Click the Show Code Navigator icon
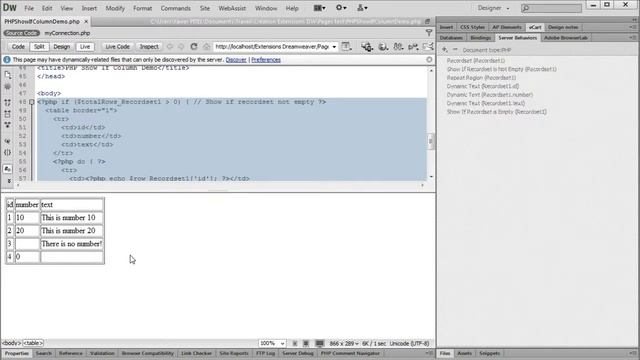Image resolution: width=640 pixels, height=360 pixels. click(7, 87)
